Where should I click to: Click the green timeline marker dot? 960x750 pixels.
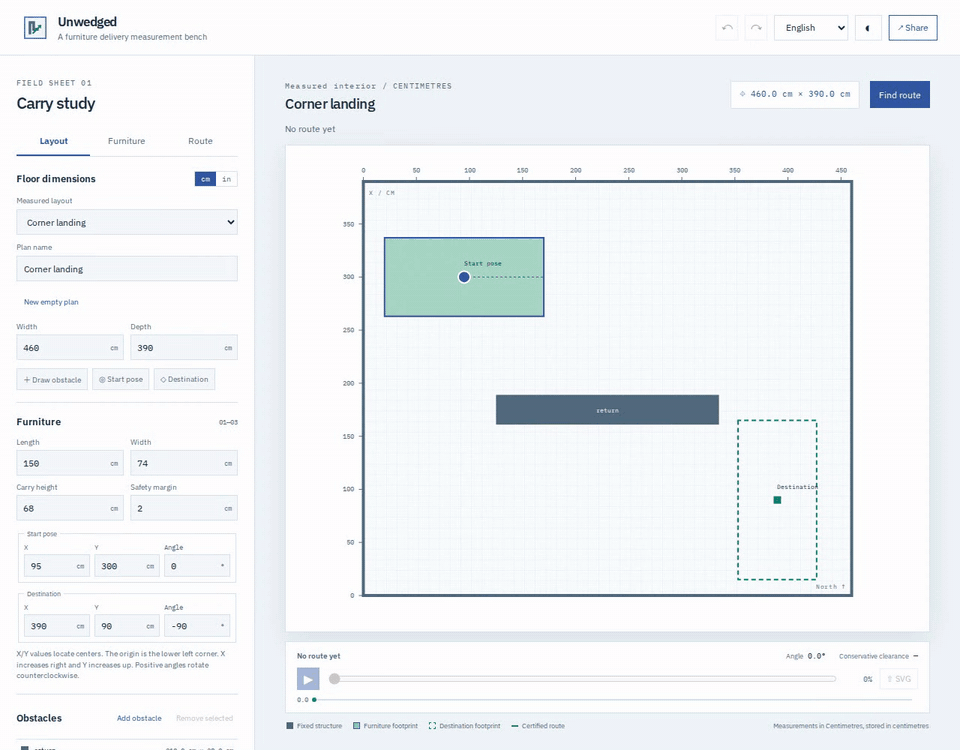(314, 699)
